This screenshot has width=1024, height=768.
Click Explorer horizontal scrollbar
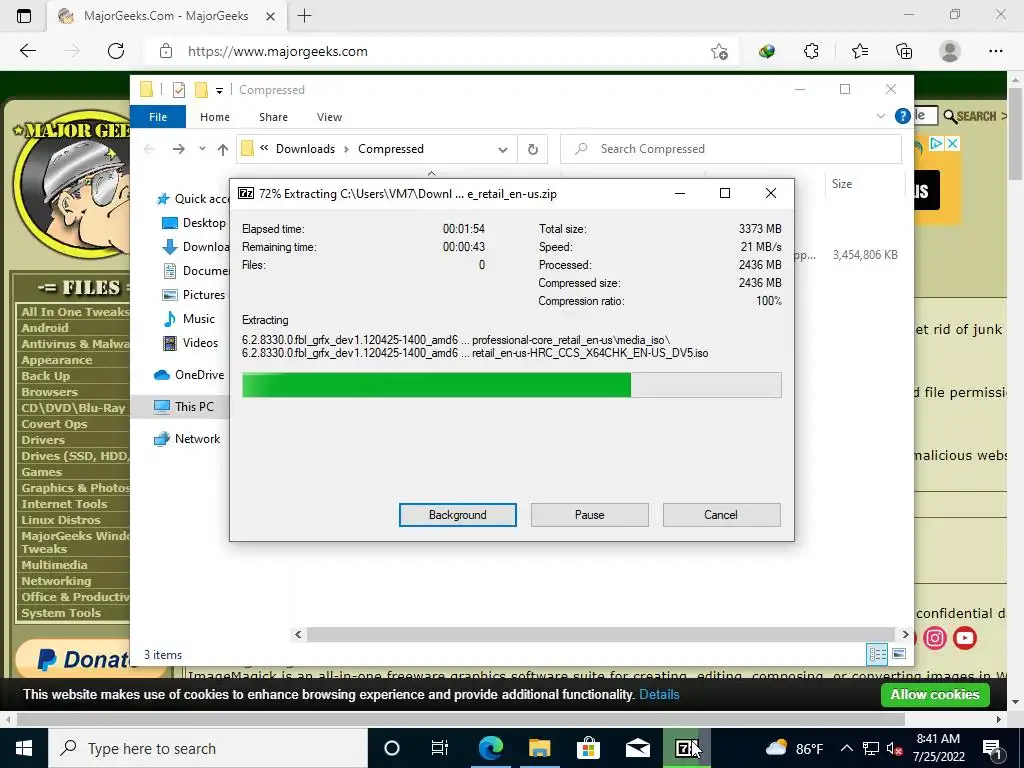click(x=600, y=634)
